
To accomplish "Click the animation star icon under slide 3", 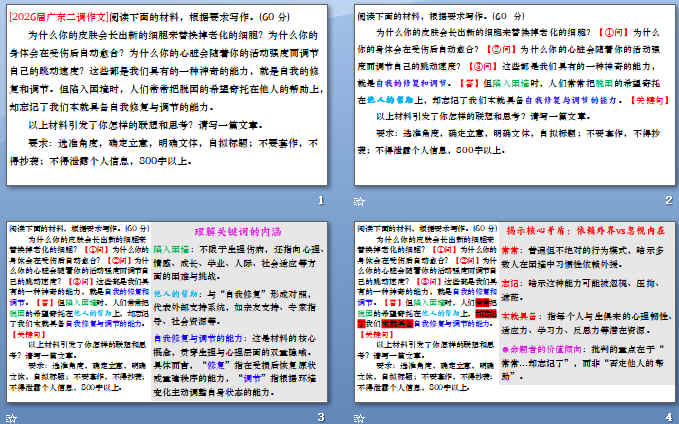I will tap(11, 416).
